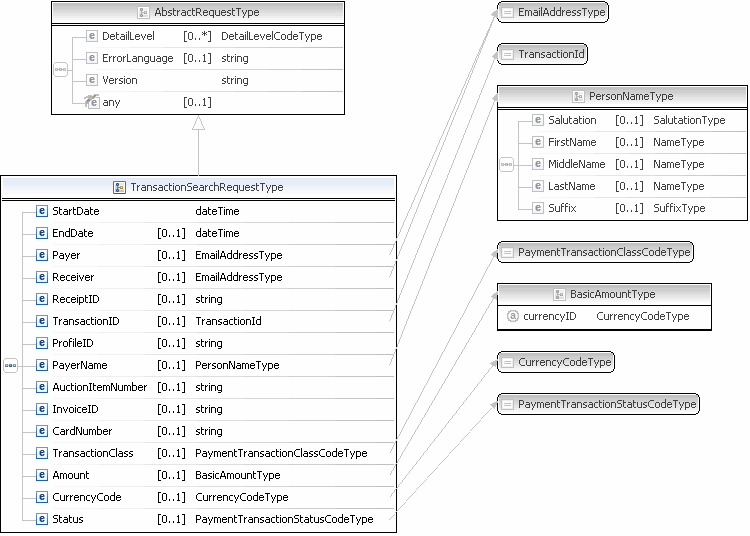
Task: Collapse the PersonNameType sequence connector
Action: [x=507, y=164]
